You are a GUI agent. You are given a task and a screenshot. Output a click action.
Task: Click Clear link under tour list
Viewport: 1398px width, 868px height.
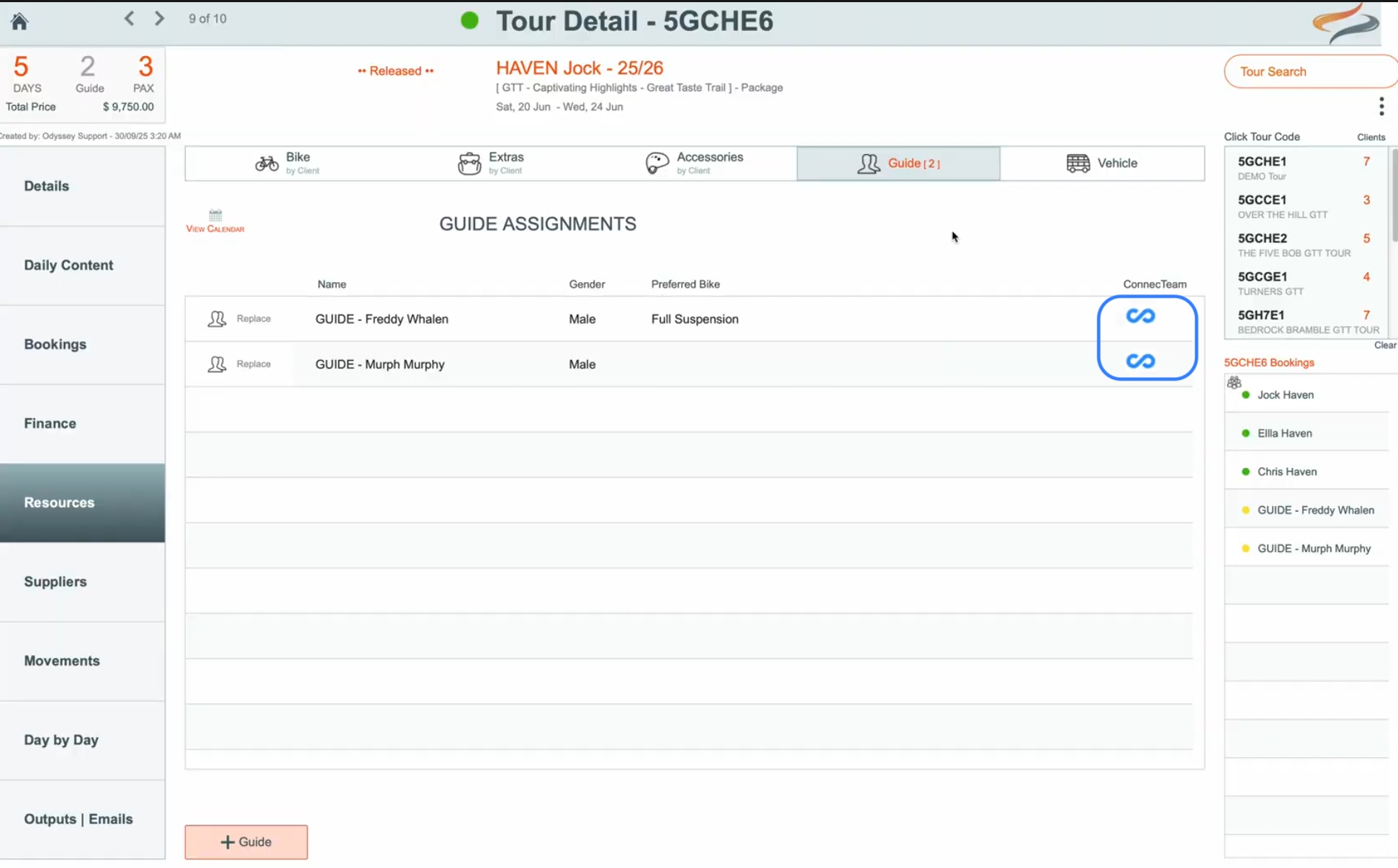(1384, 345)
